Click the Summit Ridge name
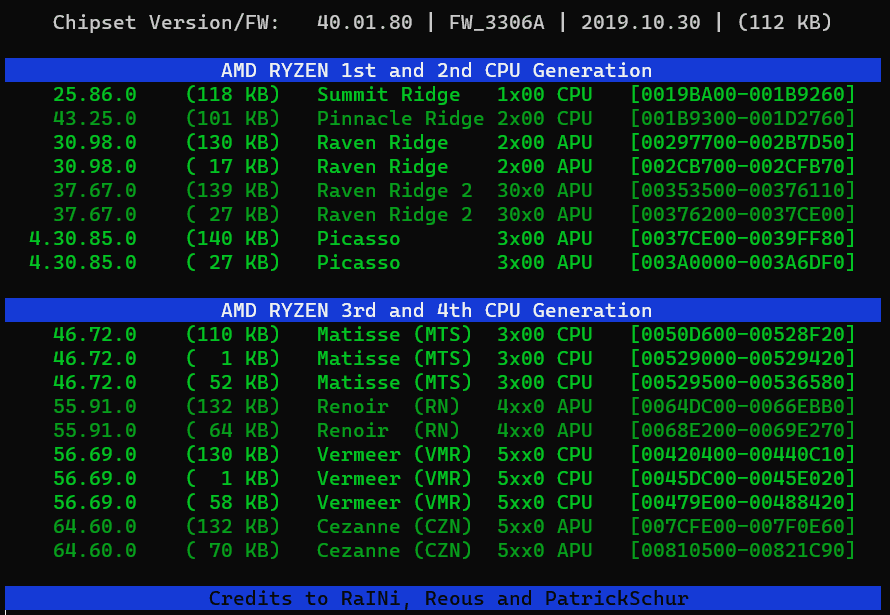 (x=389, y=94)
